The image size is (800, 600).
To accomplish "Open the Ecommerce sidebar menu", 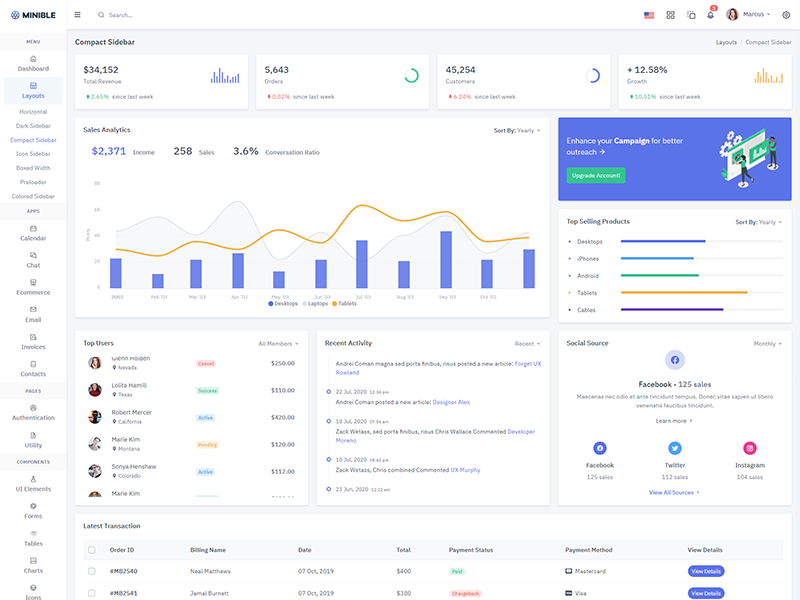I will (x=33, y=287).
